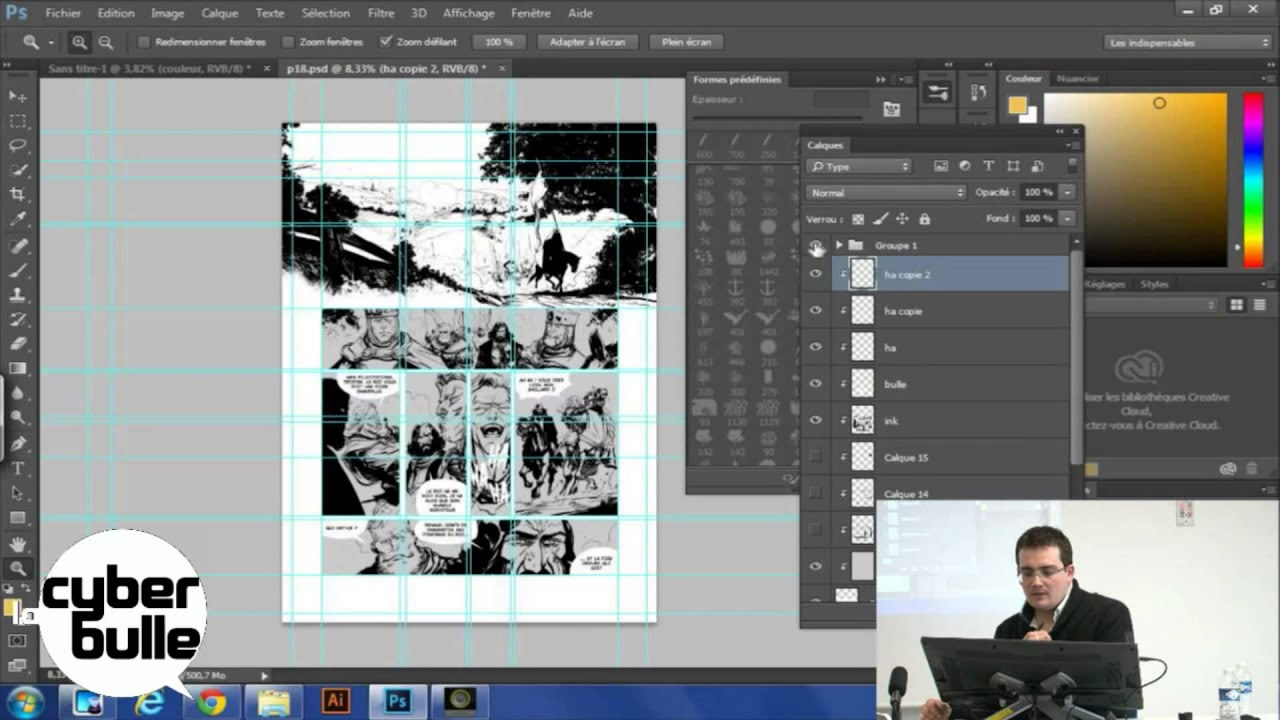Switch to thumbnail grid view in library panel
The image size is (1280, 720).
tap(1236, 305)
